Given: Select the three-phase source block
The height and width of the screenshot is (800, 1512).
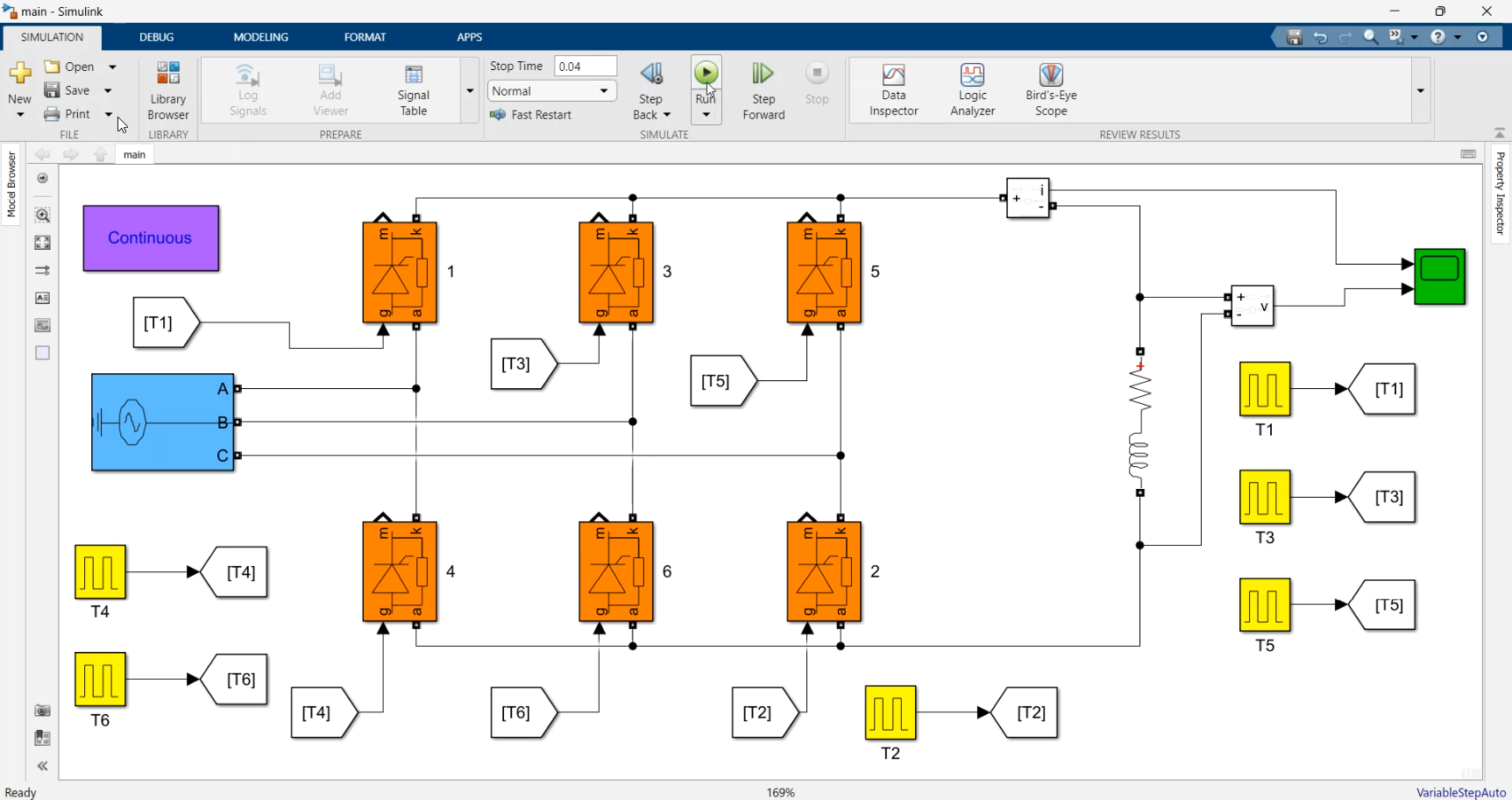Looking at the screenshot, I should pos(163,422).
